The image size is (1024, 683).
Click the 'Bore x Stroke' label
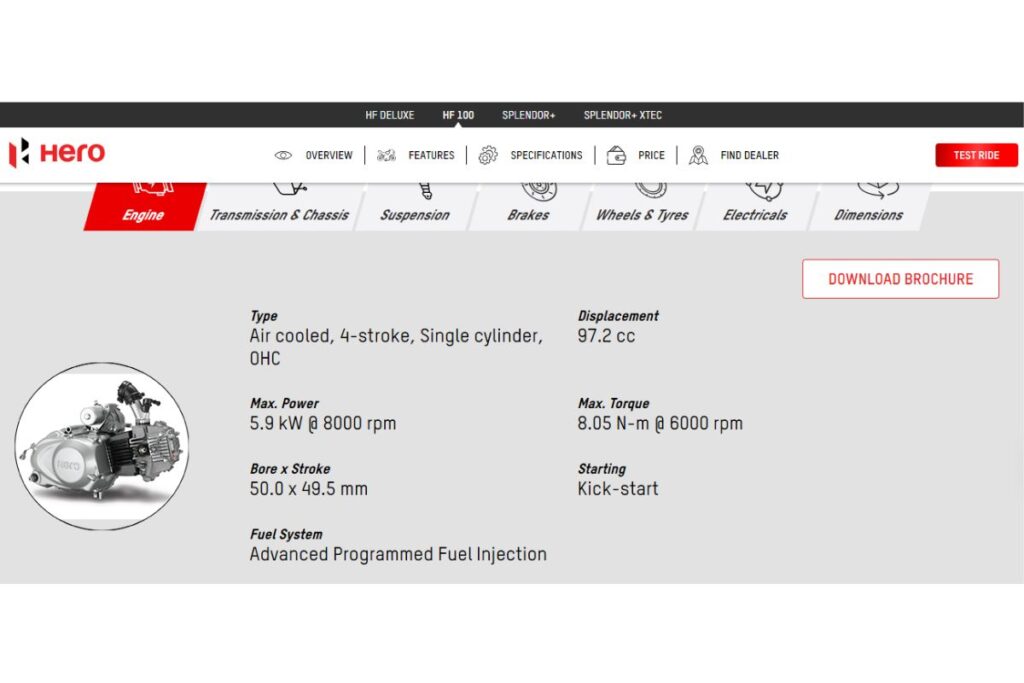290,469
